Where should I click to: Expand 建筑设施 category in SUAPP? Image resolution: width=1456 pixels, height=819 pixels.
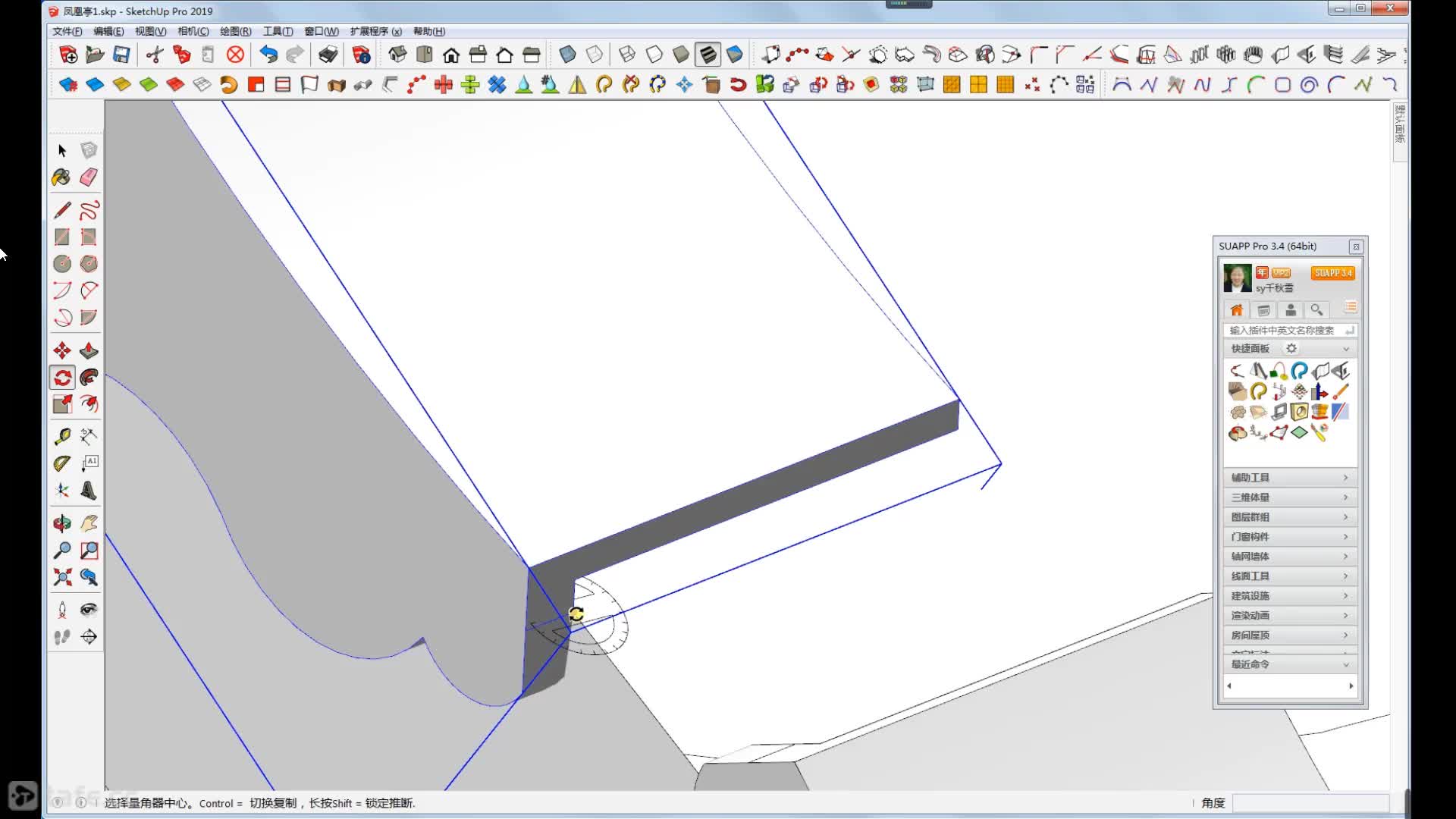[1290, 595]
